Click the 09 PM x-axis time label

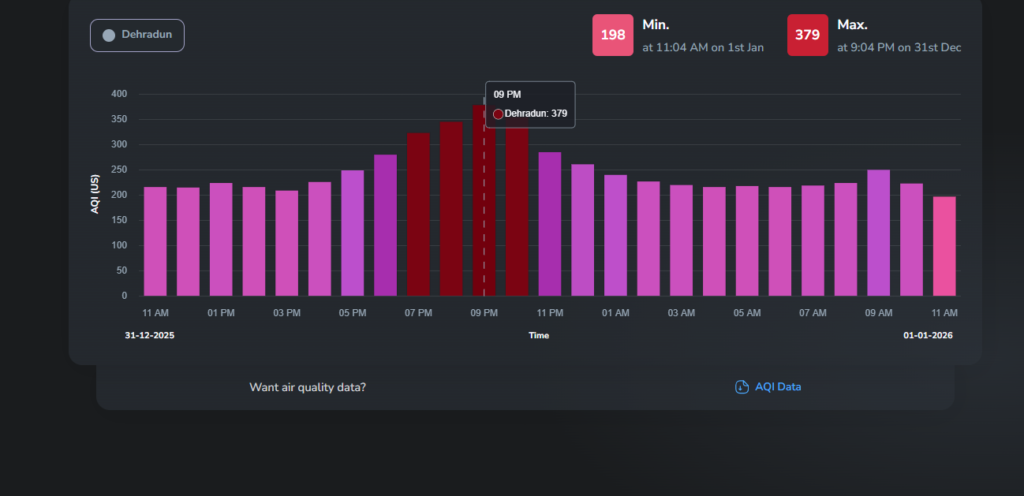(x=484, y=313)
